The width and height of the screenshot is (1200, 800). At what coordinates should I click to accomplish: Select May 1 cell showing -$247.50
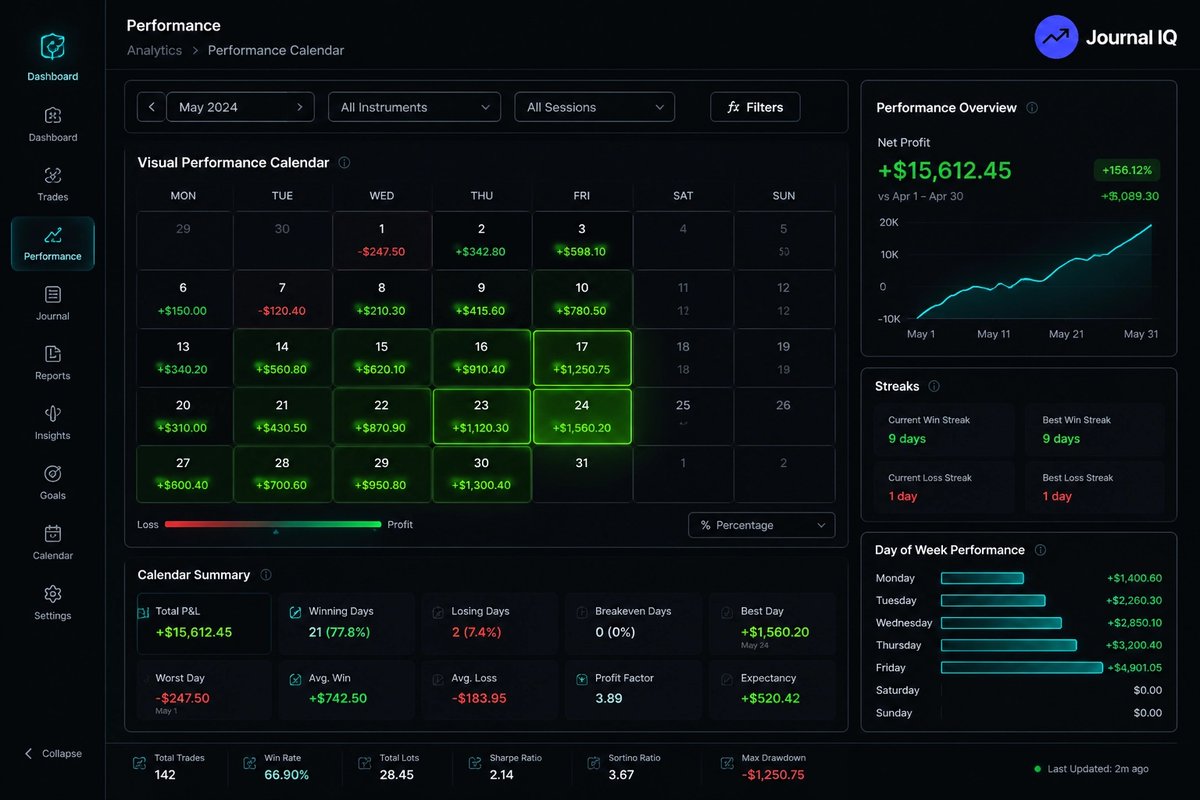point(382,240)
